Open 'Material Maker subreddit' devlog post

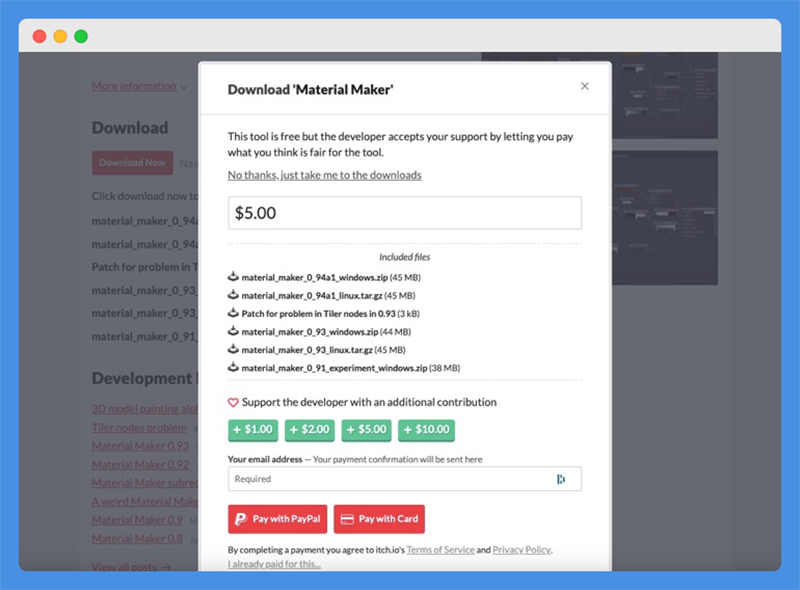click(145, 483)
